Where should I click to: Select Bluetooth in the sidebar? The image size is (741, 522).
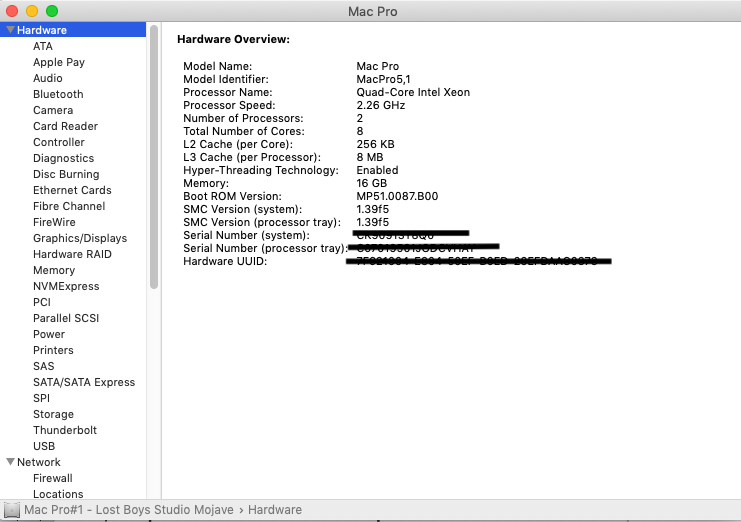[58, 94]
